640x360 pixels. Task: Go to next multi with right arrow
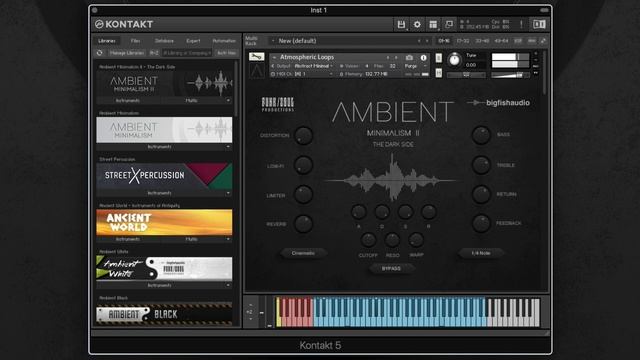coord(427,41)
